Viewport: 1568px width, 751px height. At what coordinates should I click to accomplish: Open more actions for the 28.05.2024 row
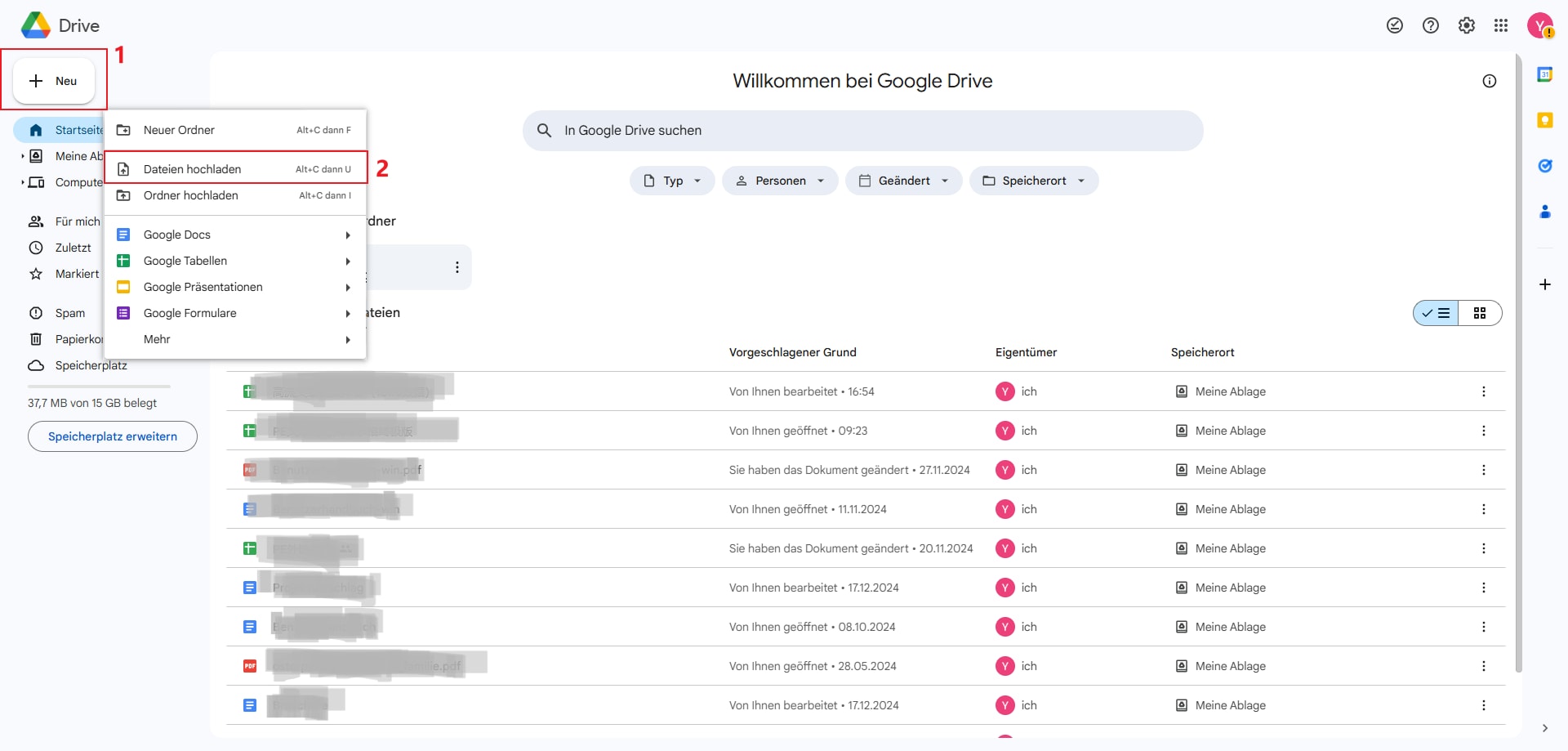1484,666
